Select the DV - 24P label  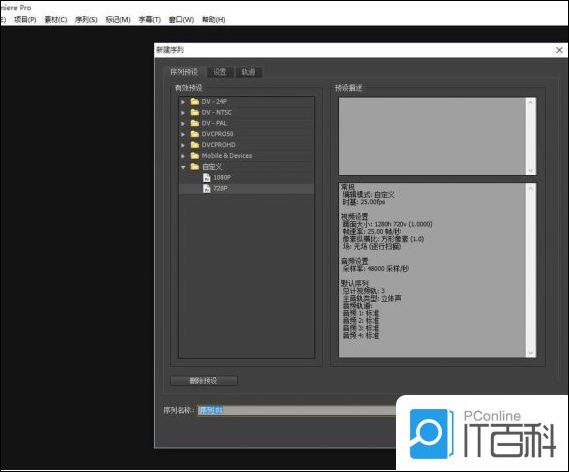pyautogui.click(x=214, y=102)
